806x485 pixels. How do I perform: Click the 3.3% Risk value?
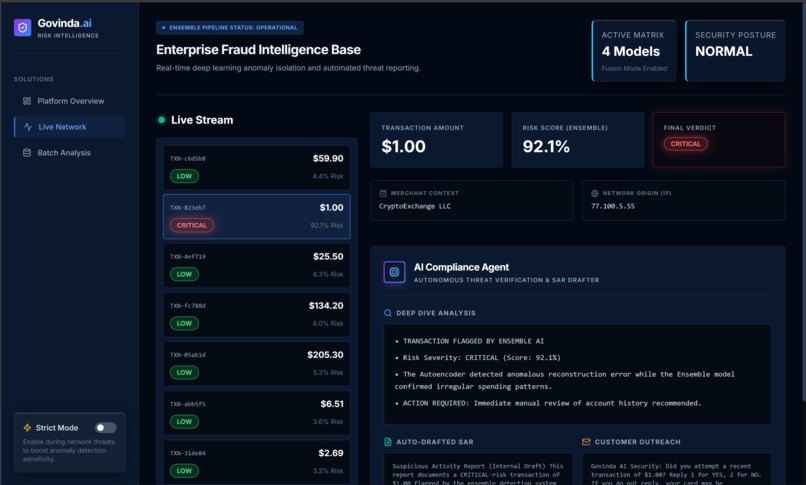tap(328, 471)
